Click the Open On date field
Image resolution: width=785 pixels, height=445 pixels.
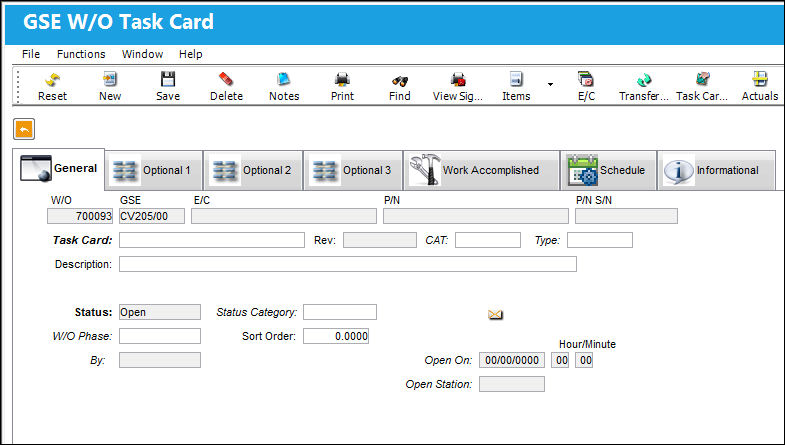(512, 360)
